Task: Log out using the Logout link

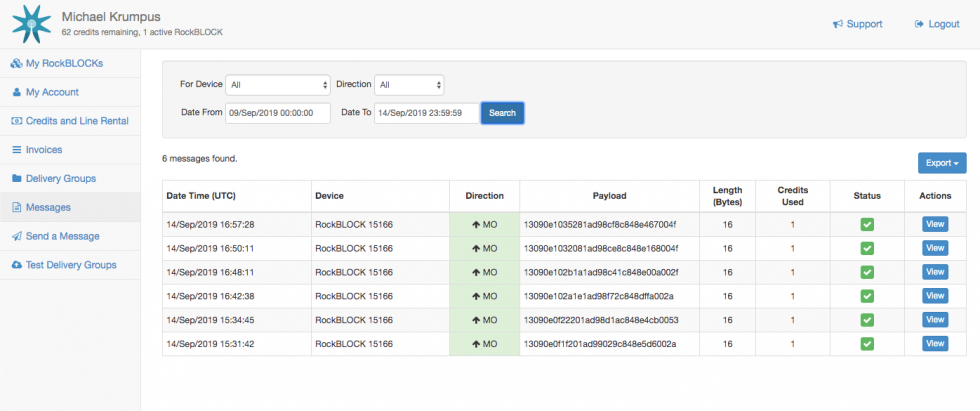Action: (x=936, y=24)
